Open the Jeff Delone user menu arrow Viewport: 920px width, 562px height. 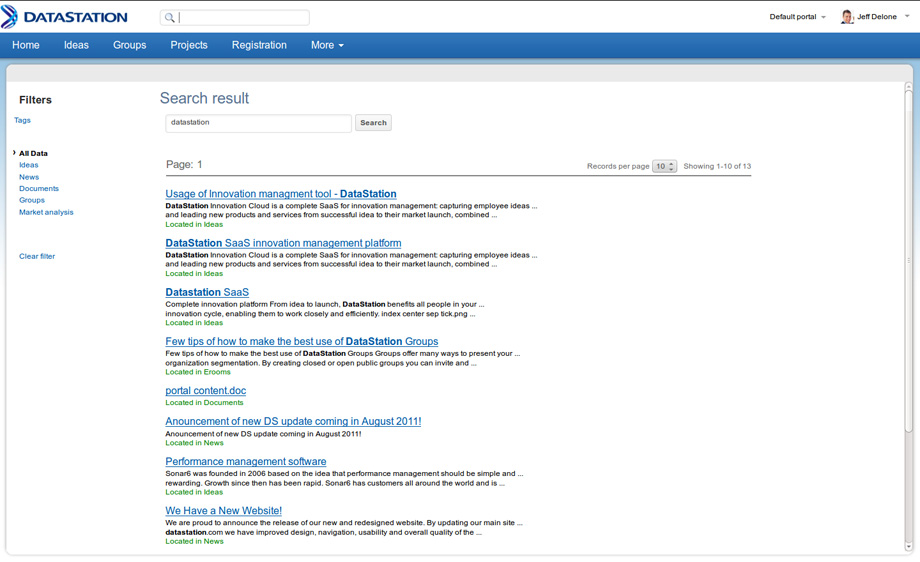907,17
